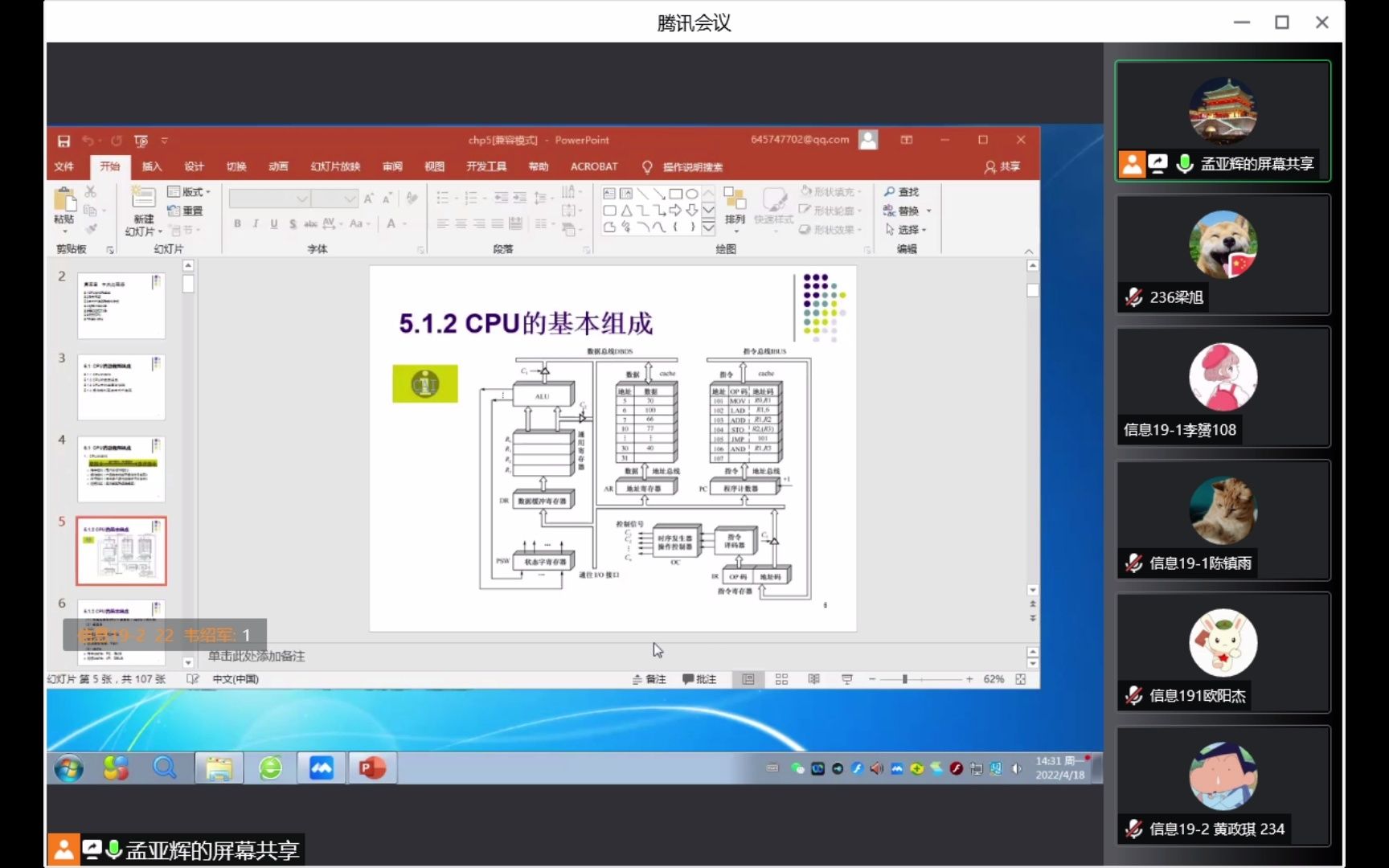
Task: Align text left in paragraph group
Action: [443, 223]
